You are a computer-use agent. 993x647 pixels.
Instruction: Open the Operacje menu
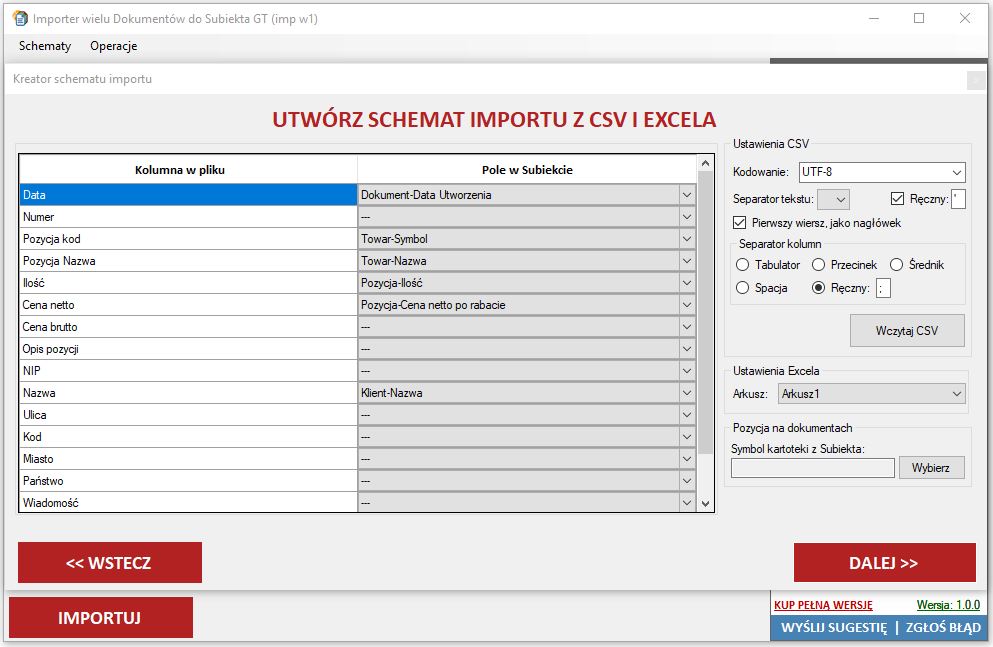(113, 46)
